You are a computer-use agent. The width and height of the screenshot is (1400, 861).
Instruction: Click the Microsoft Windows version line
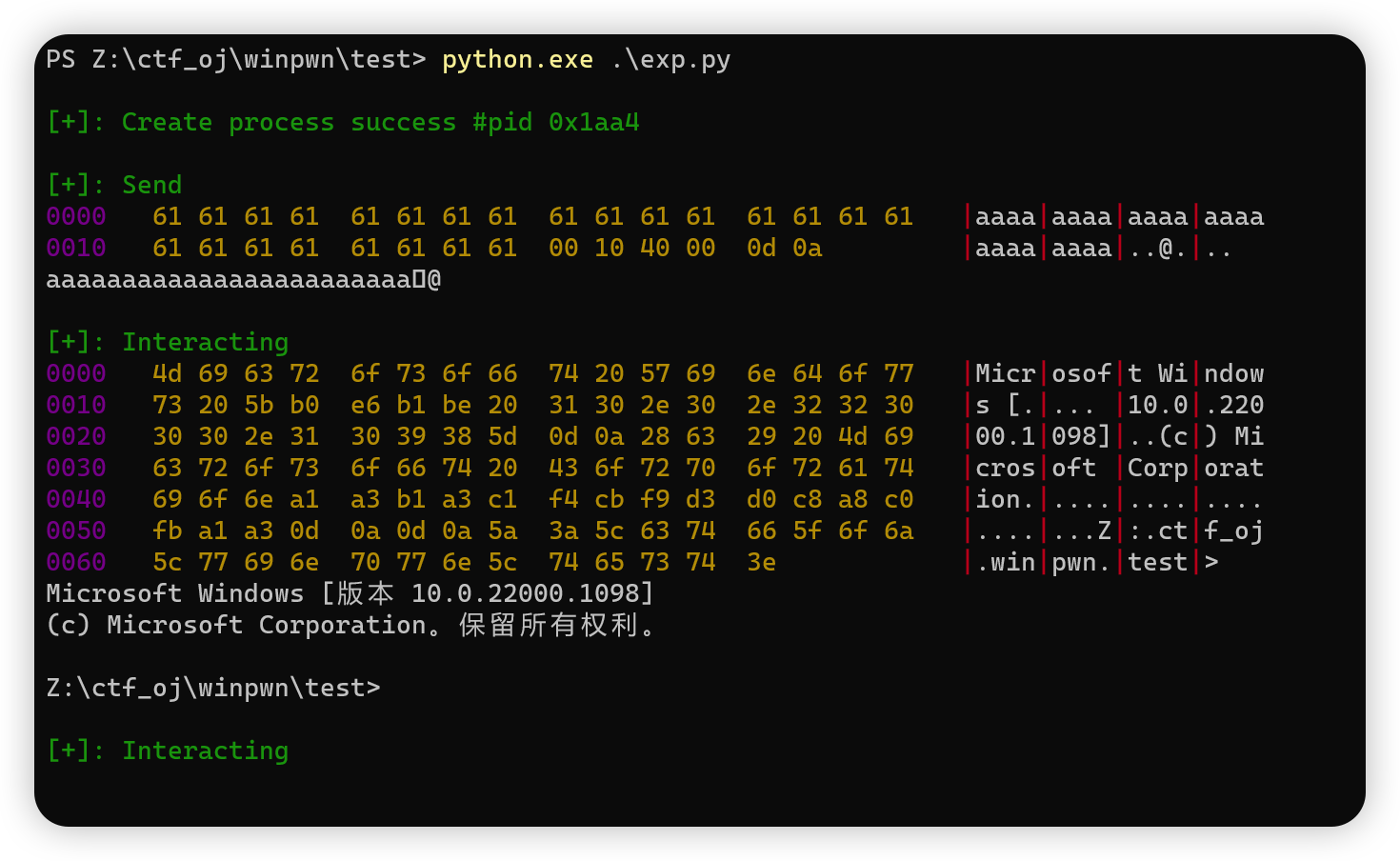click(350, 592)
